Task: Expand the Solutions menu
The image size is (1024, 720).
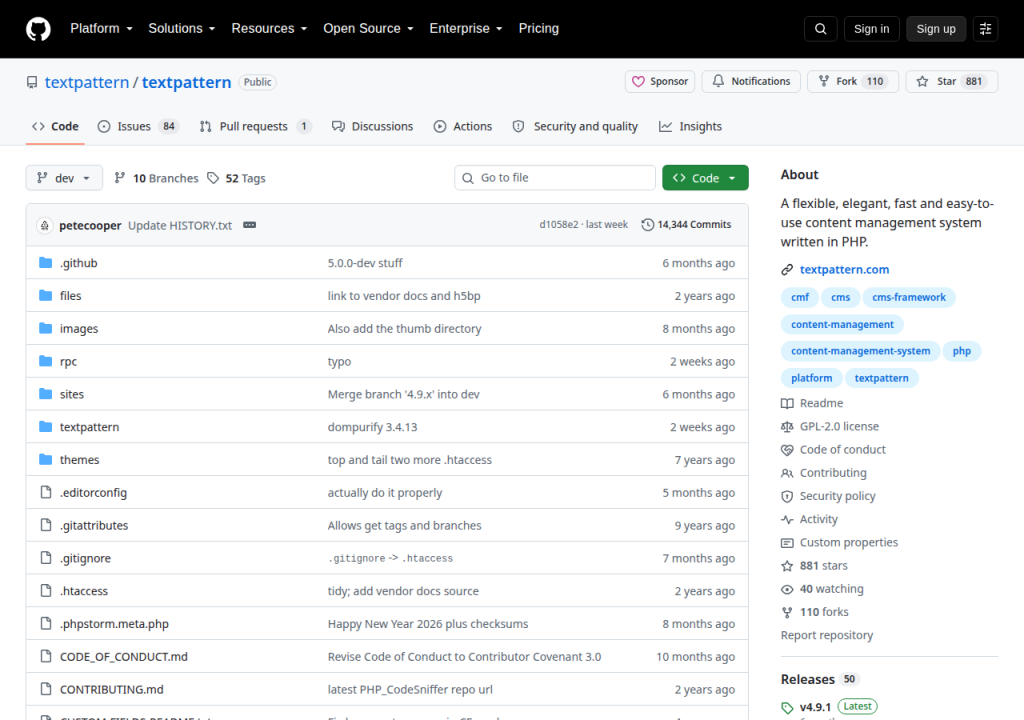Action: (x=182, y=29)
